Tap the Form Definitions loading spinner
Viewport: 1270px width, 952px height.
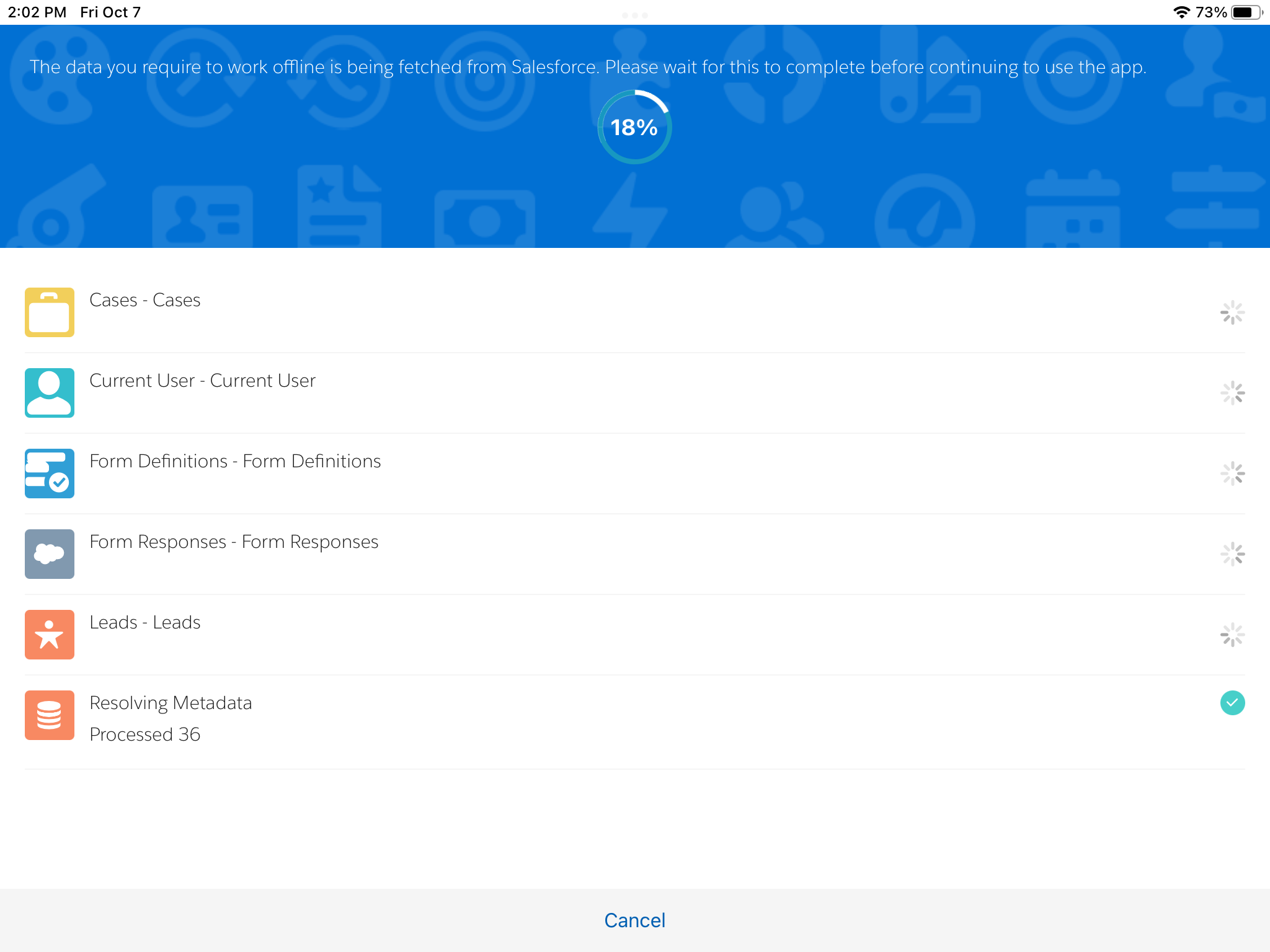[1232, 474]
